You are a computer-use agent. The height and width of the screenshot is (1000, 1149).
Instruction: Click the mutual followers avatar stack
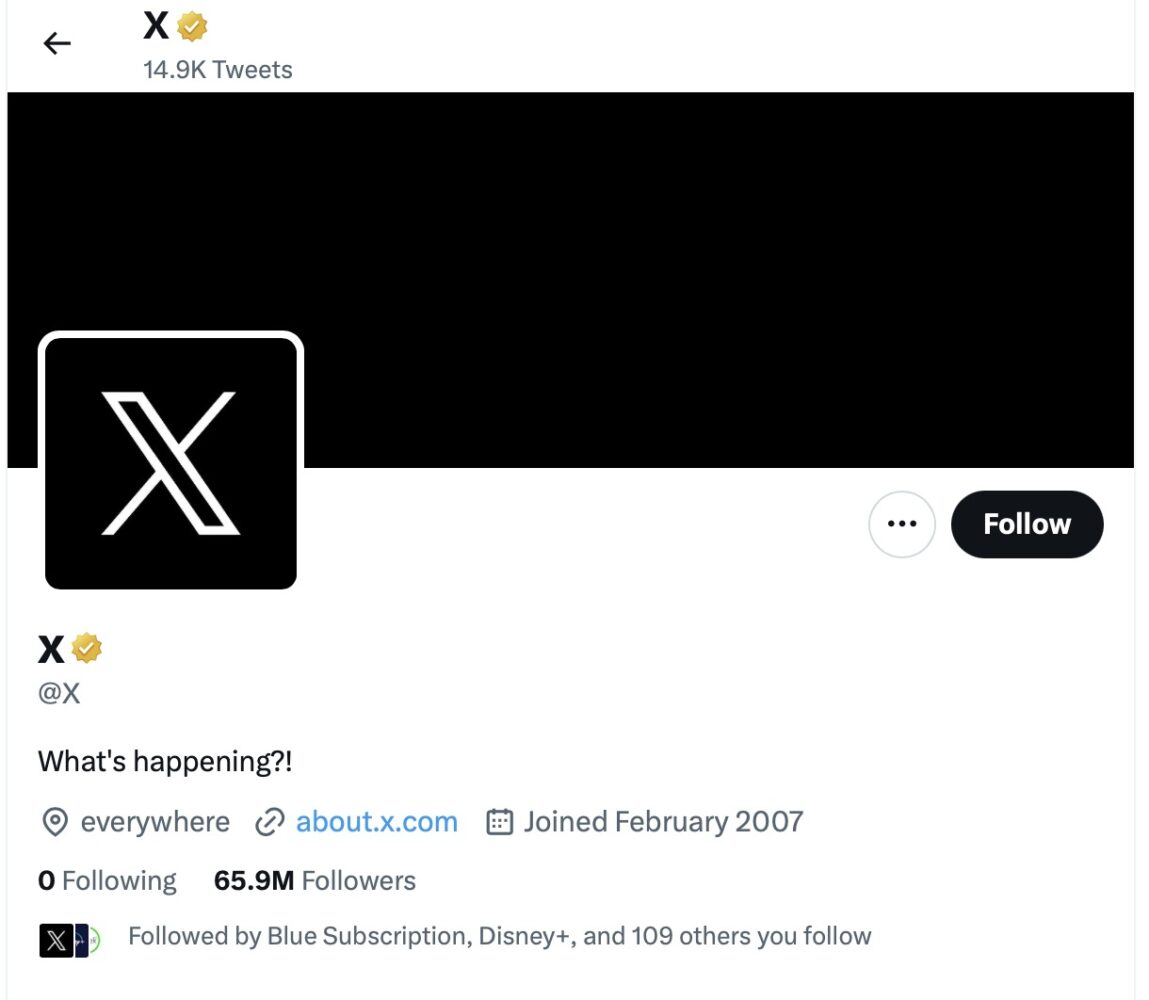pyautogui.click(x=70, y=940)
